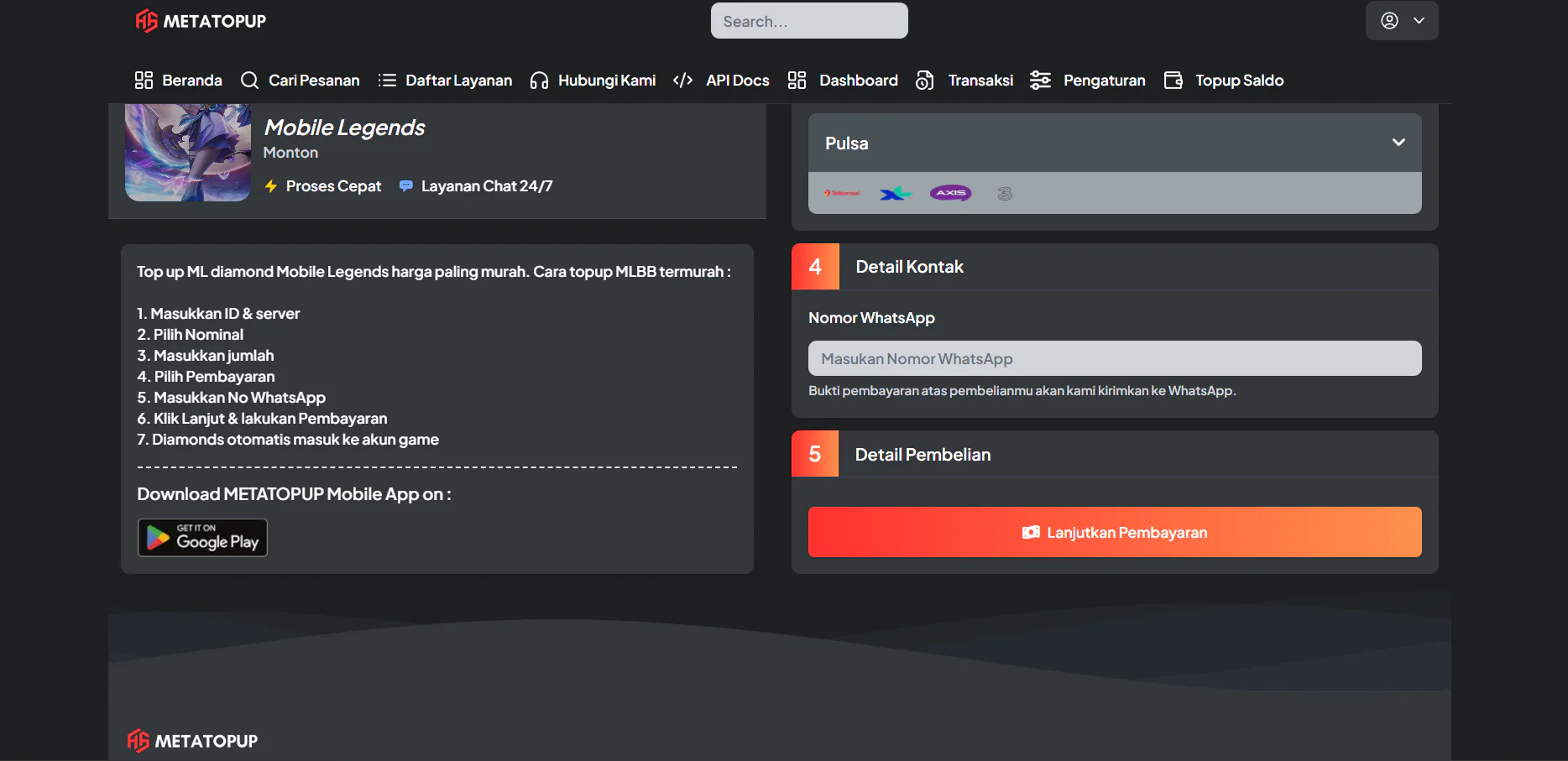
Task: Click the Search field in the header
Action: point(809,21)
